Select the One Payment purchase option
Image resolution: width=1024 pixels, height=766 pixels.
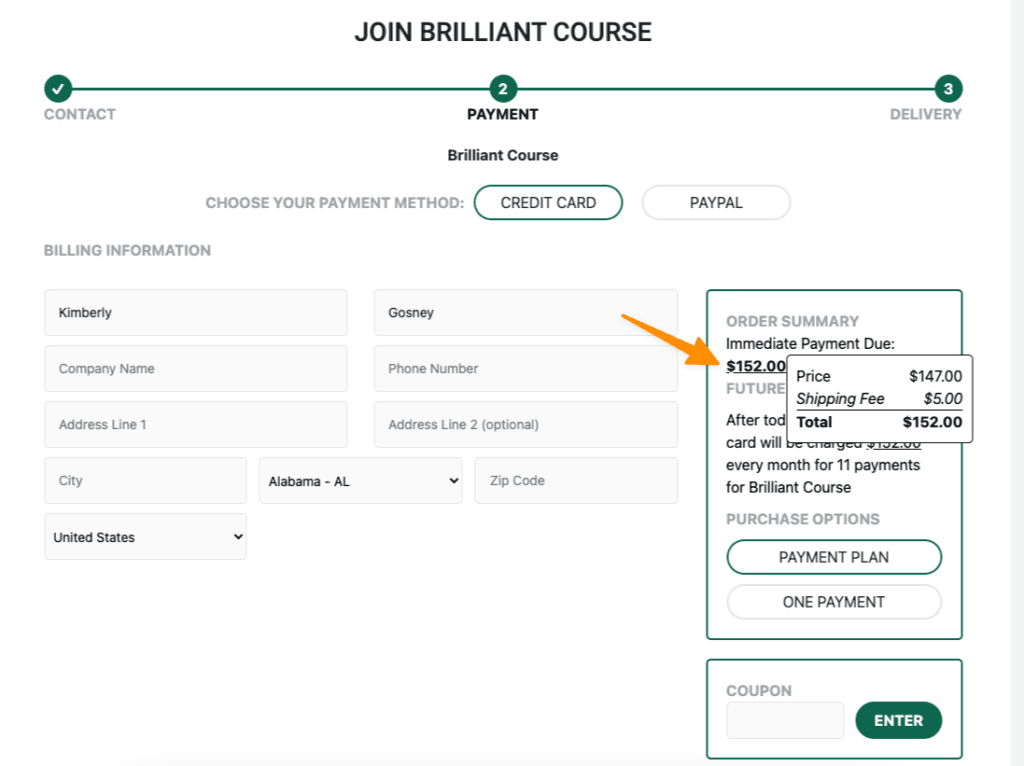(833, 602)
